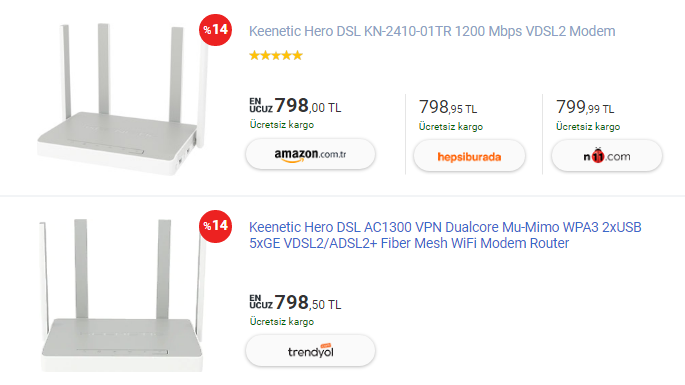
Task: Click Ücretsiz kargo text under n11 price
Action: (588, 127)
